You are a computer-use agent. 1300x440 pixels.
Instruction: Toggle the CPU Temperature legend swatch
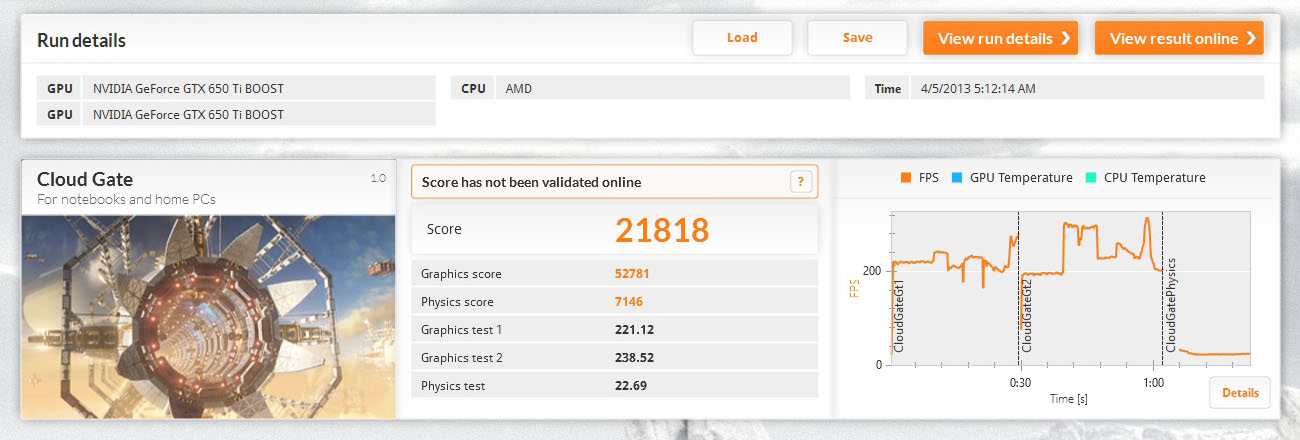tap(1091, 178)
